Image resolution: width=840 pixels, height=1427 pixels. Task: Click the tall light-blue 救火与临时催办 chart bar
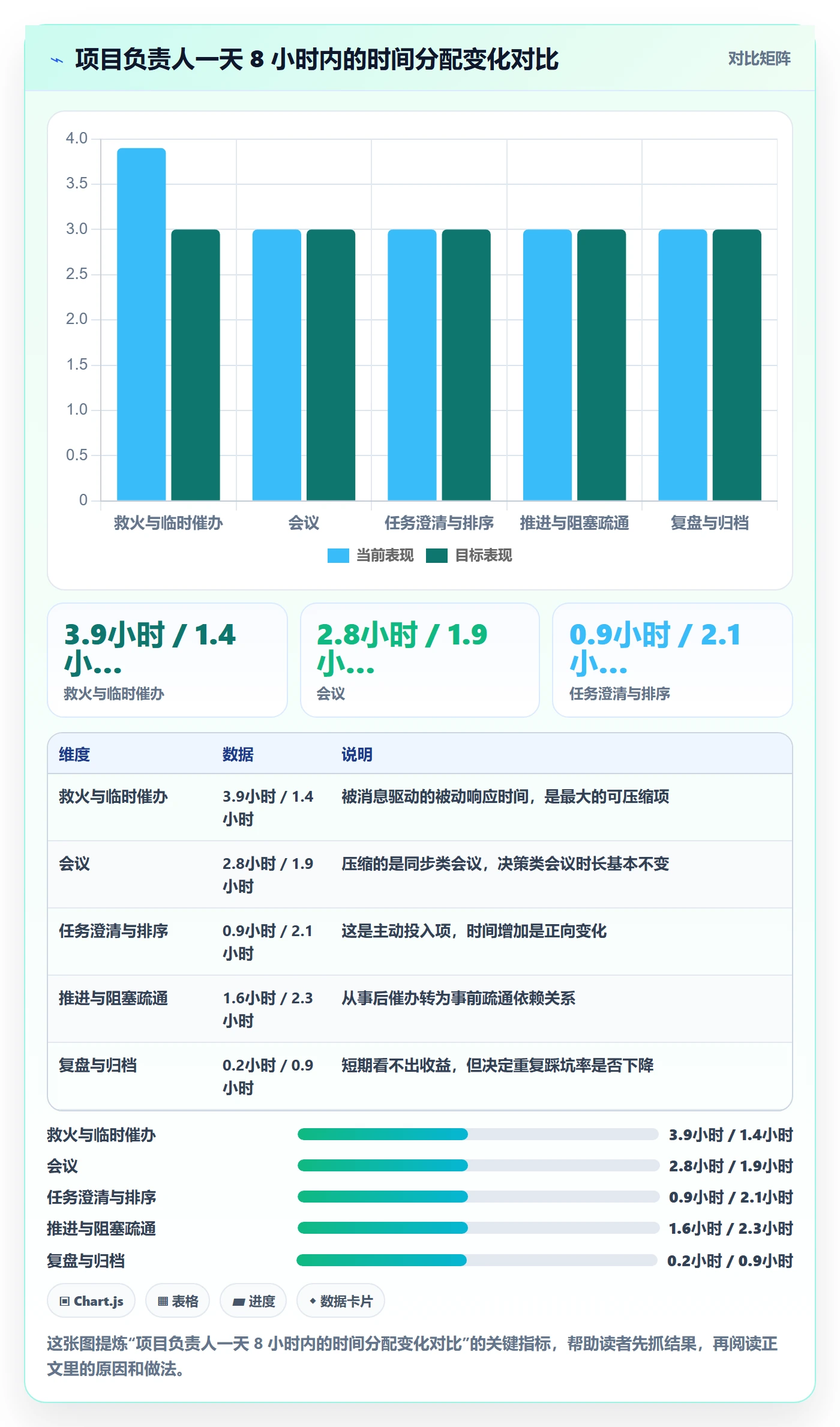[142, 324]
